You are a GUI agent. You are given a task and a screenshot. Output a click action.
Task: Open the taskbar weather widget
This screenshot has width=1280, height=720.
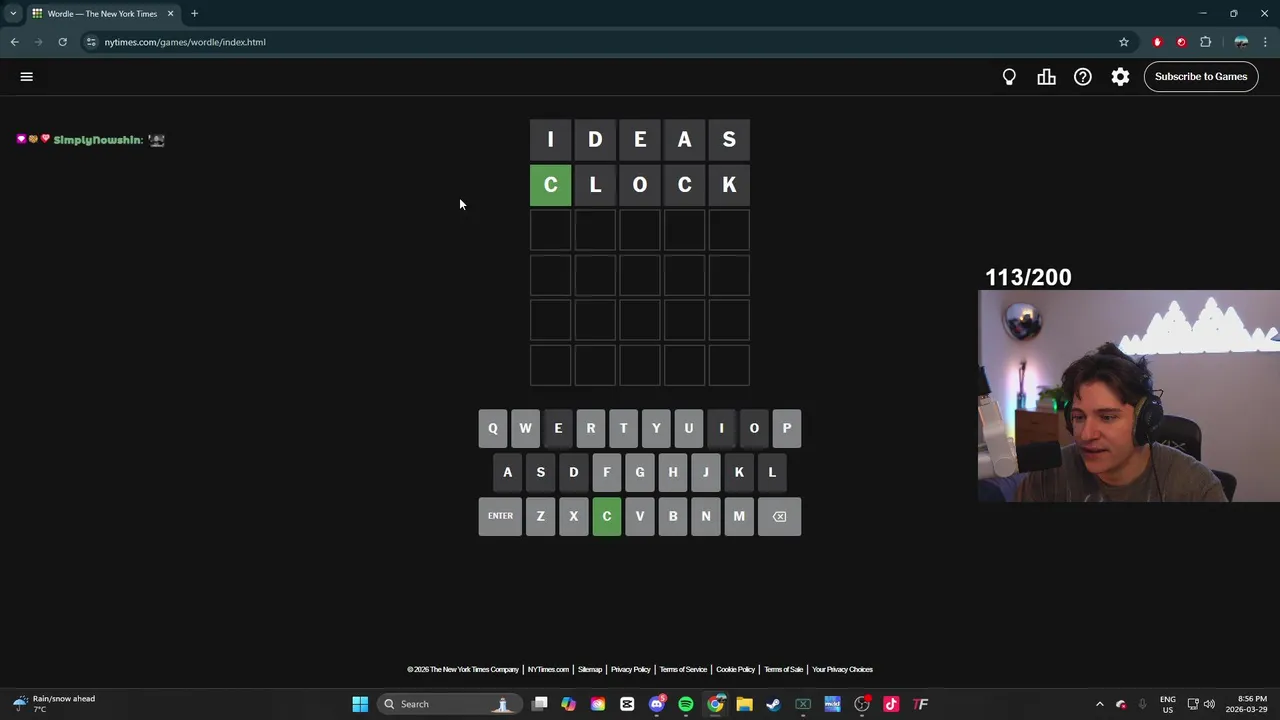56,704
